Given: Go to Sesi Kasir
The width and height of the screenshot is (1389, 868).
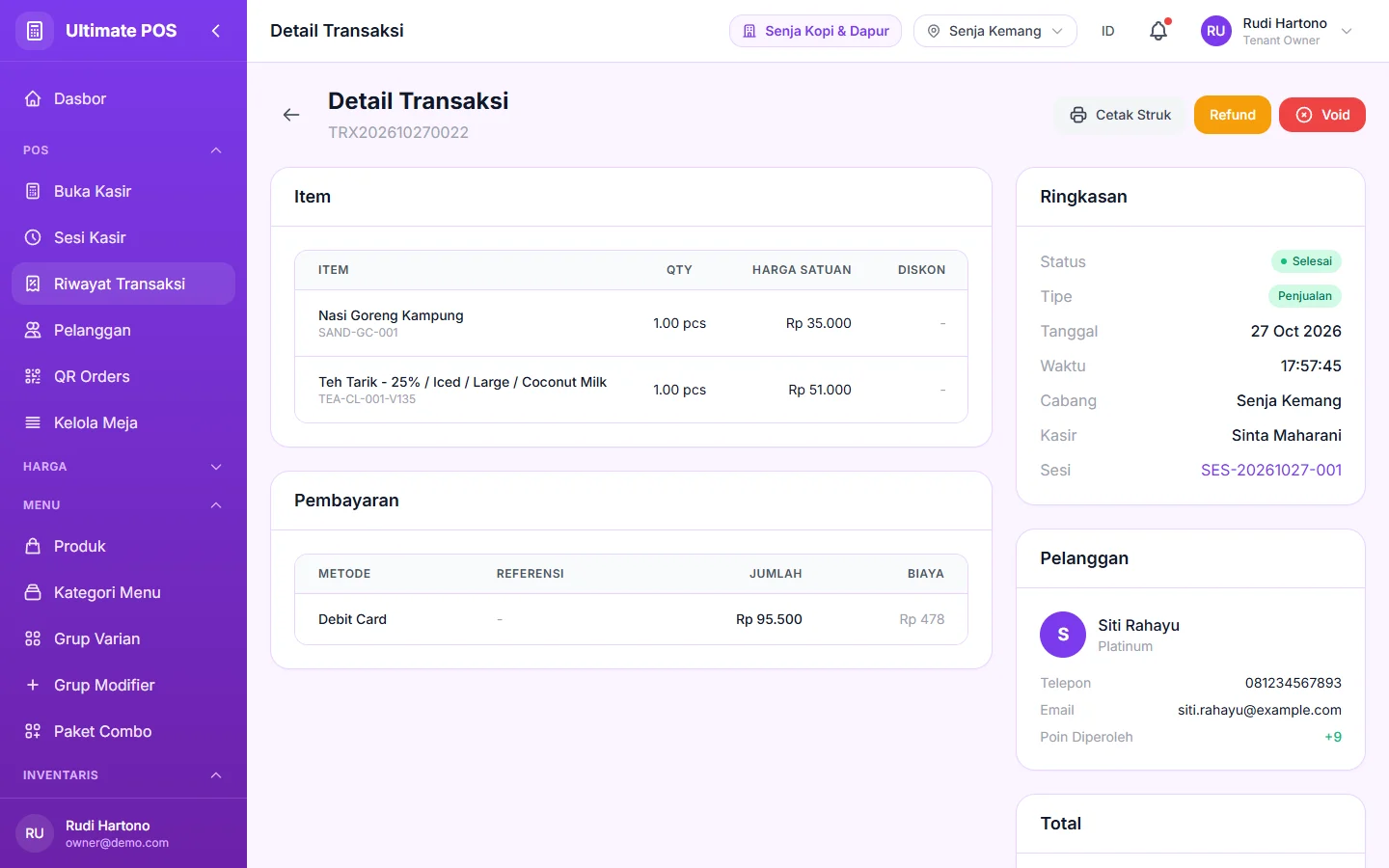Looking at the screenshot, I should click(123, 237).
